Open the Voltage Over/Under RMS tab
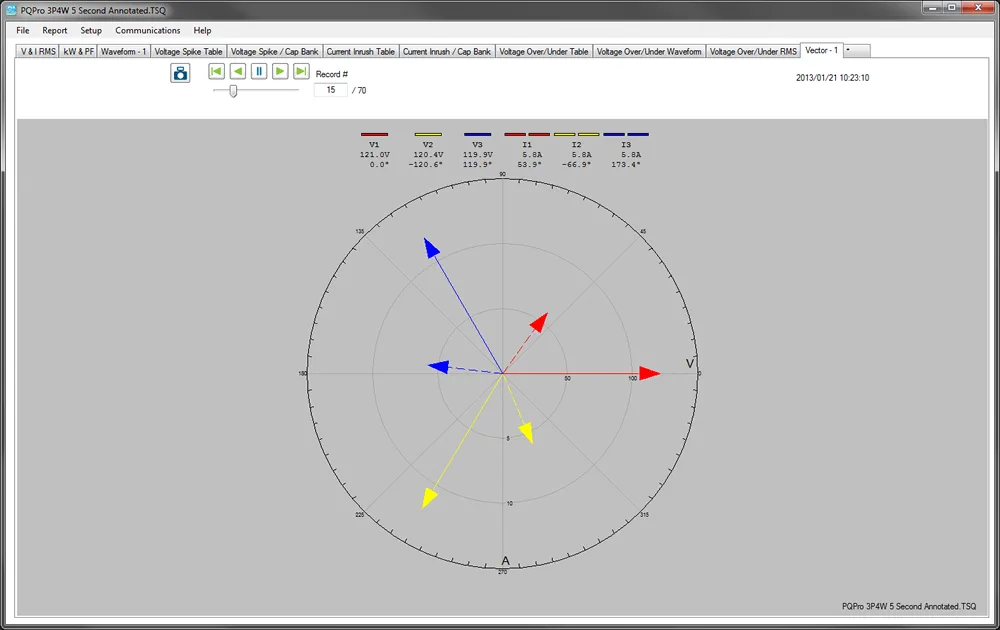 (x=753, y=52)
